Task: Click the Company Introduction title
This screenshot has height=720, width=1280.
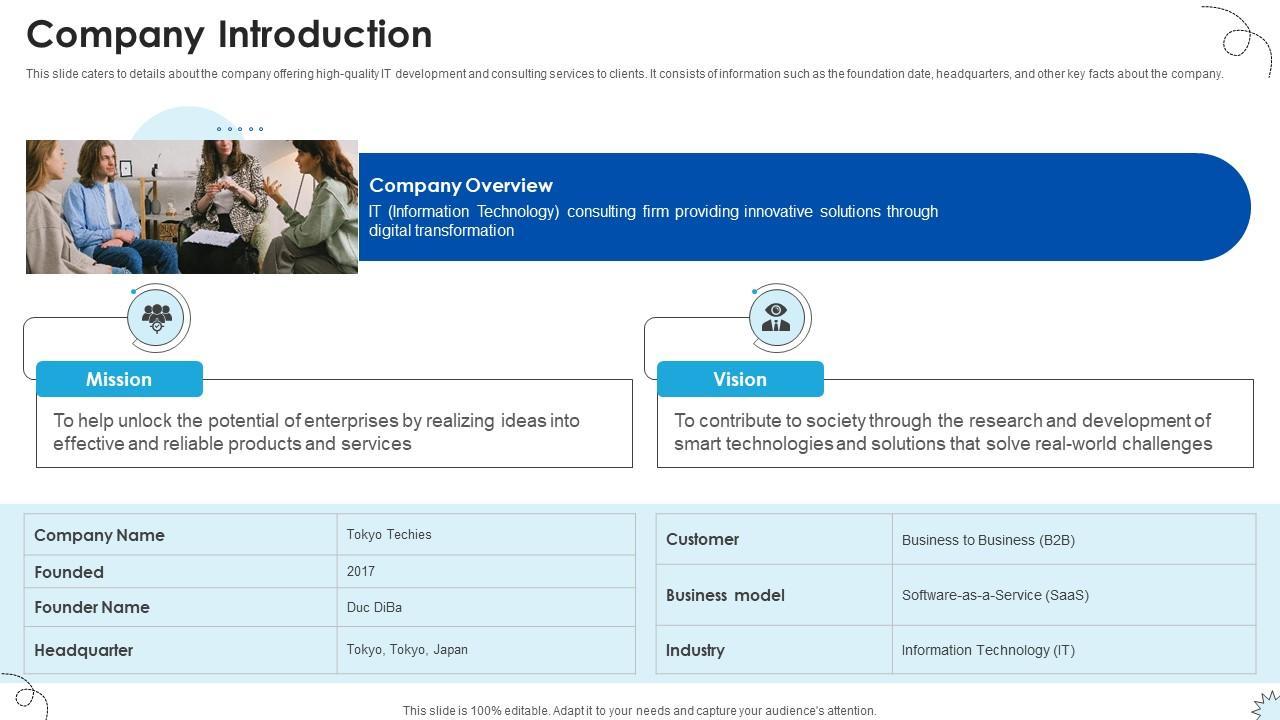Action: click(x=229, y=34)
